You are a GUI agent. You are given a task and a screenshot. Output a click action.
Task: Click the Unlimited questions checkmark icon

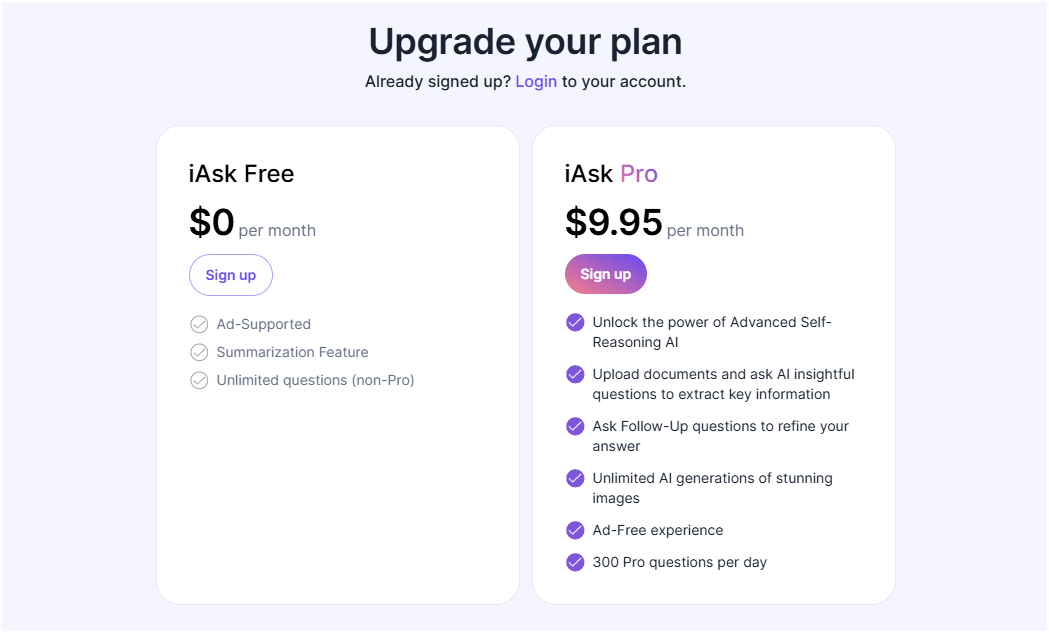[199, 380]
